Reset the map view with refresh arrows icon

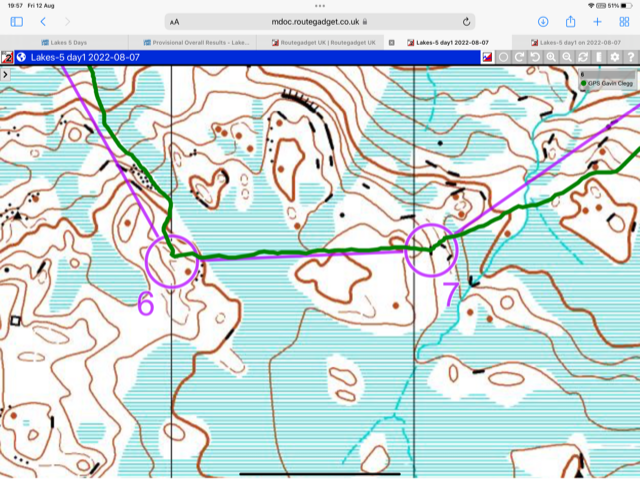[x=583, y=58]
